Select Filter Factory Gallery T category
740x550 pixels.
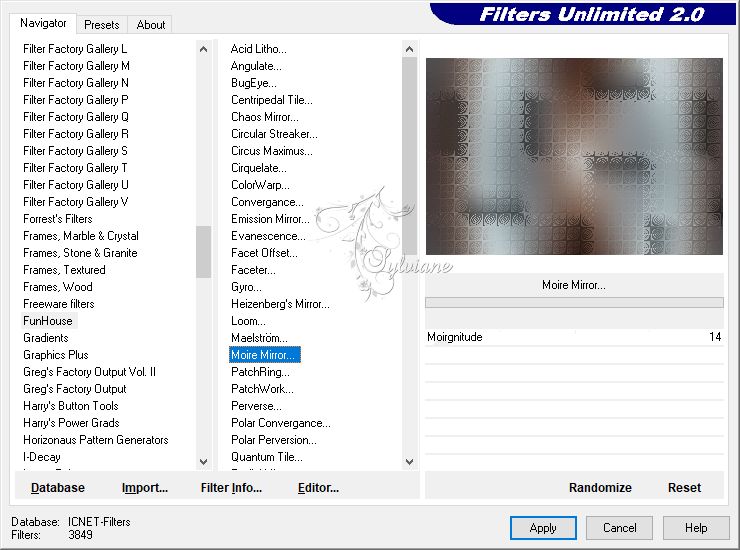75,168
